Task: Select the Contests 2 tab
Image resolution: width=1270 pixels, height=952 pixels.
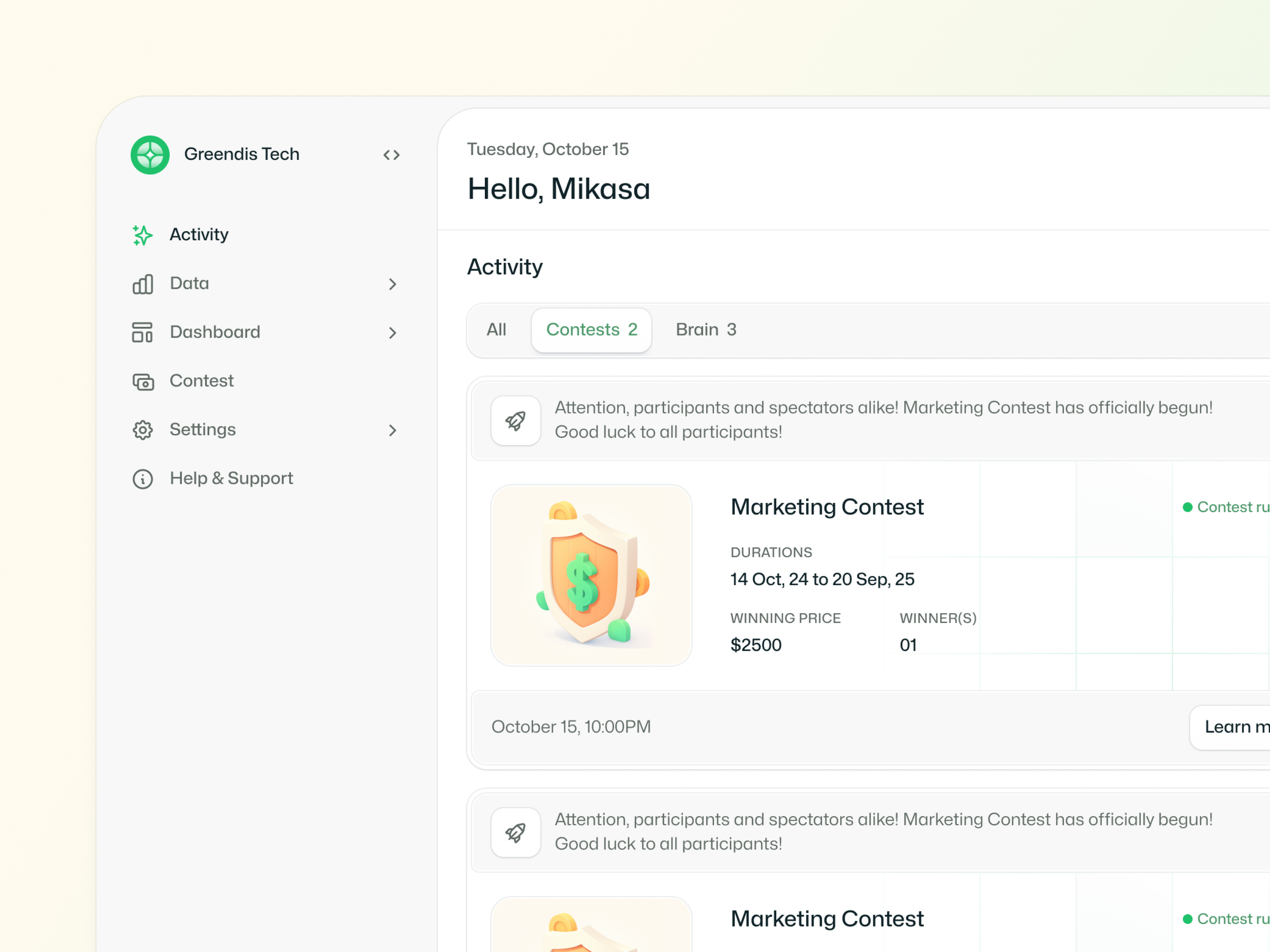Action: [591, 330]
